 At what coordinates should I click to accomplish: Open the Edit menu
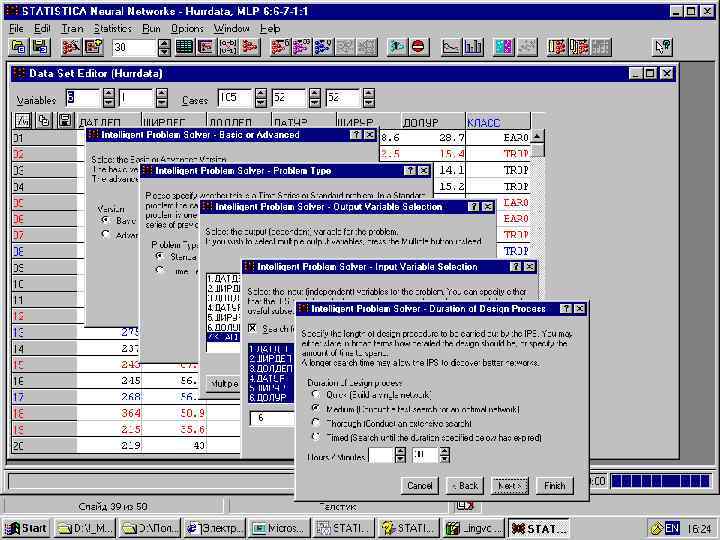(x=42, y=28)
